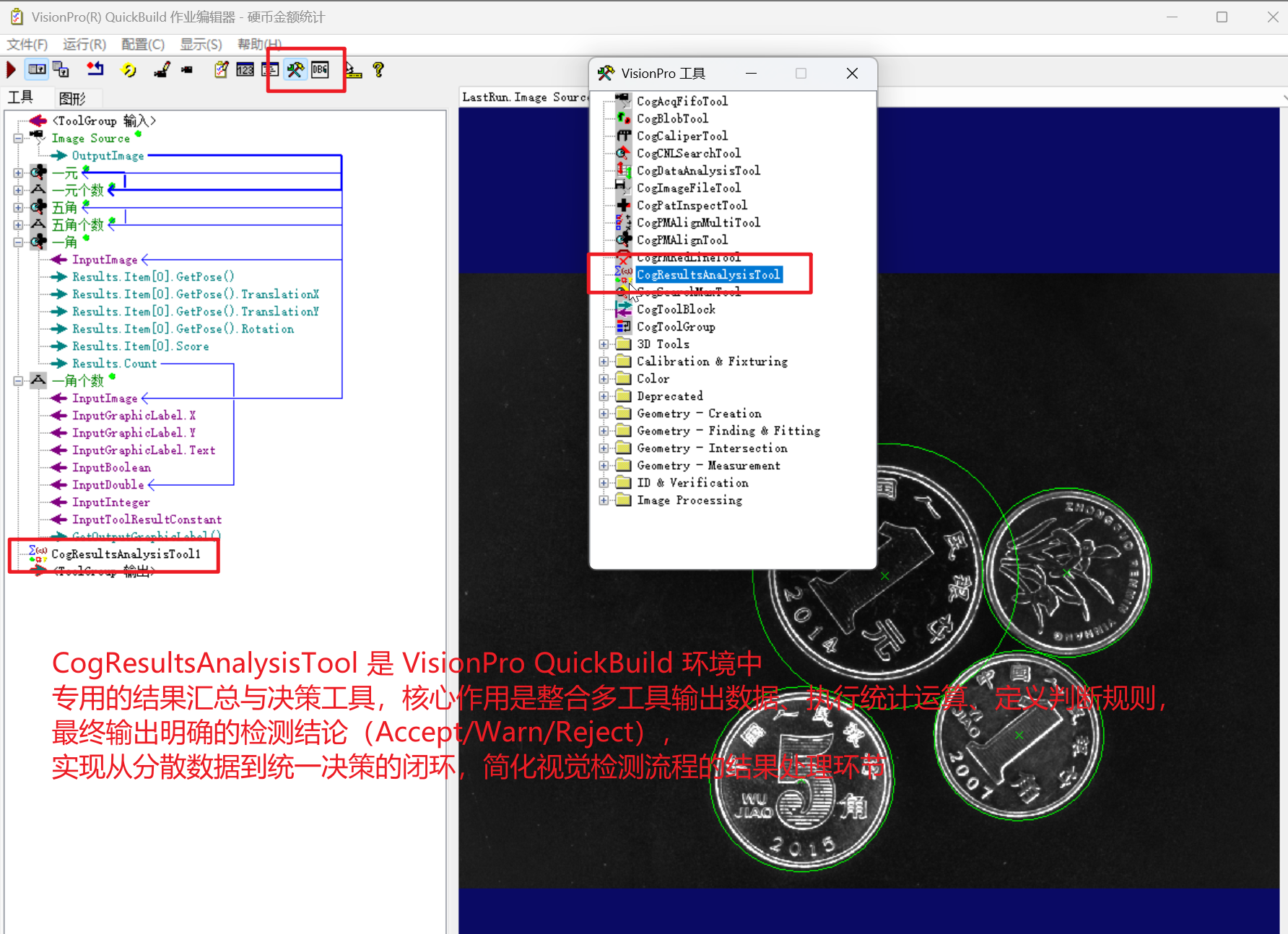Select CogResultsAnalysisTool in the tool list

pos(708,274)
